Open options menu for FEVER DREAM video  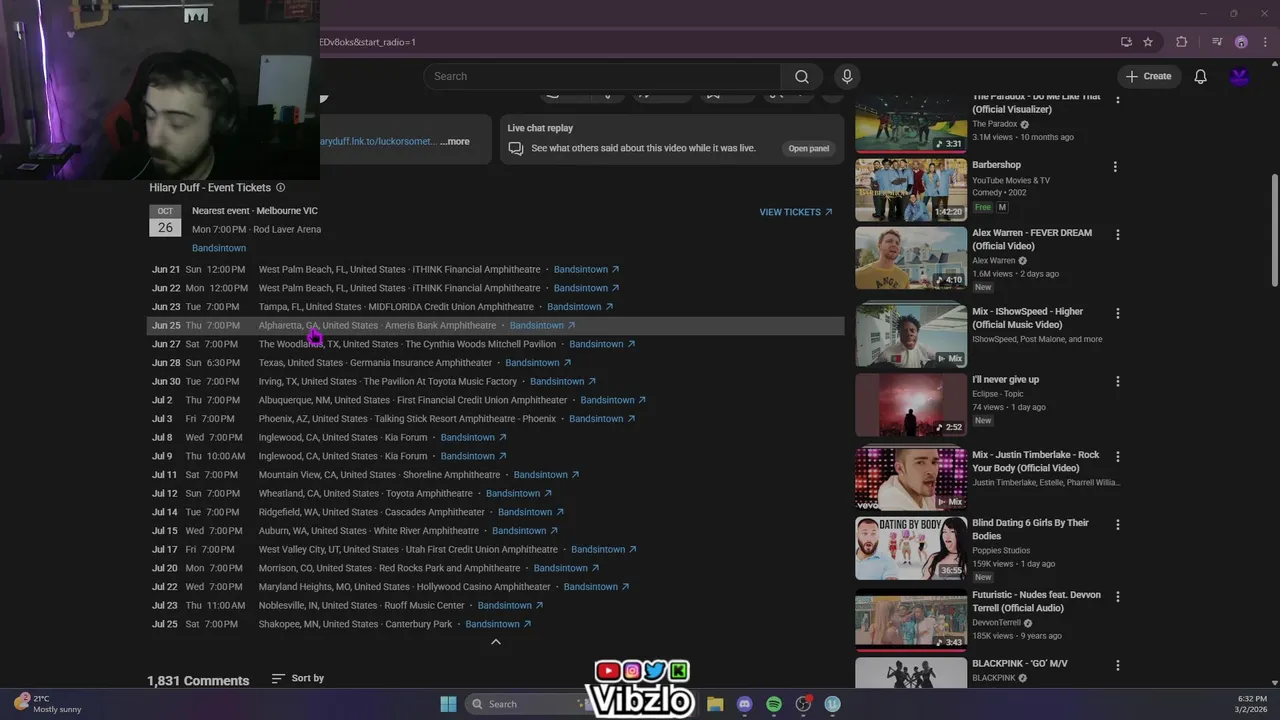[1117, 234]
